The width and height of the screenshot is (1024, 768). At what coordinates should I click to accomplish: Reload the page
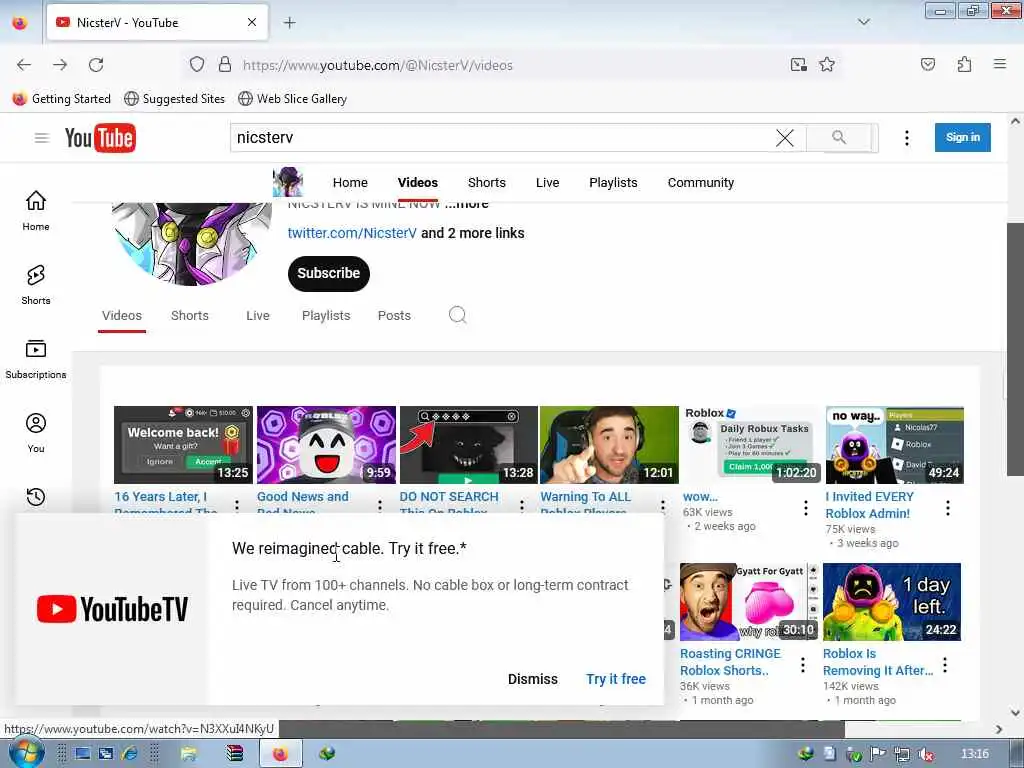[x=96, y=65]
